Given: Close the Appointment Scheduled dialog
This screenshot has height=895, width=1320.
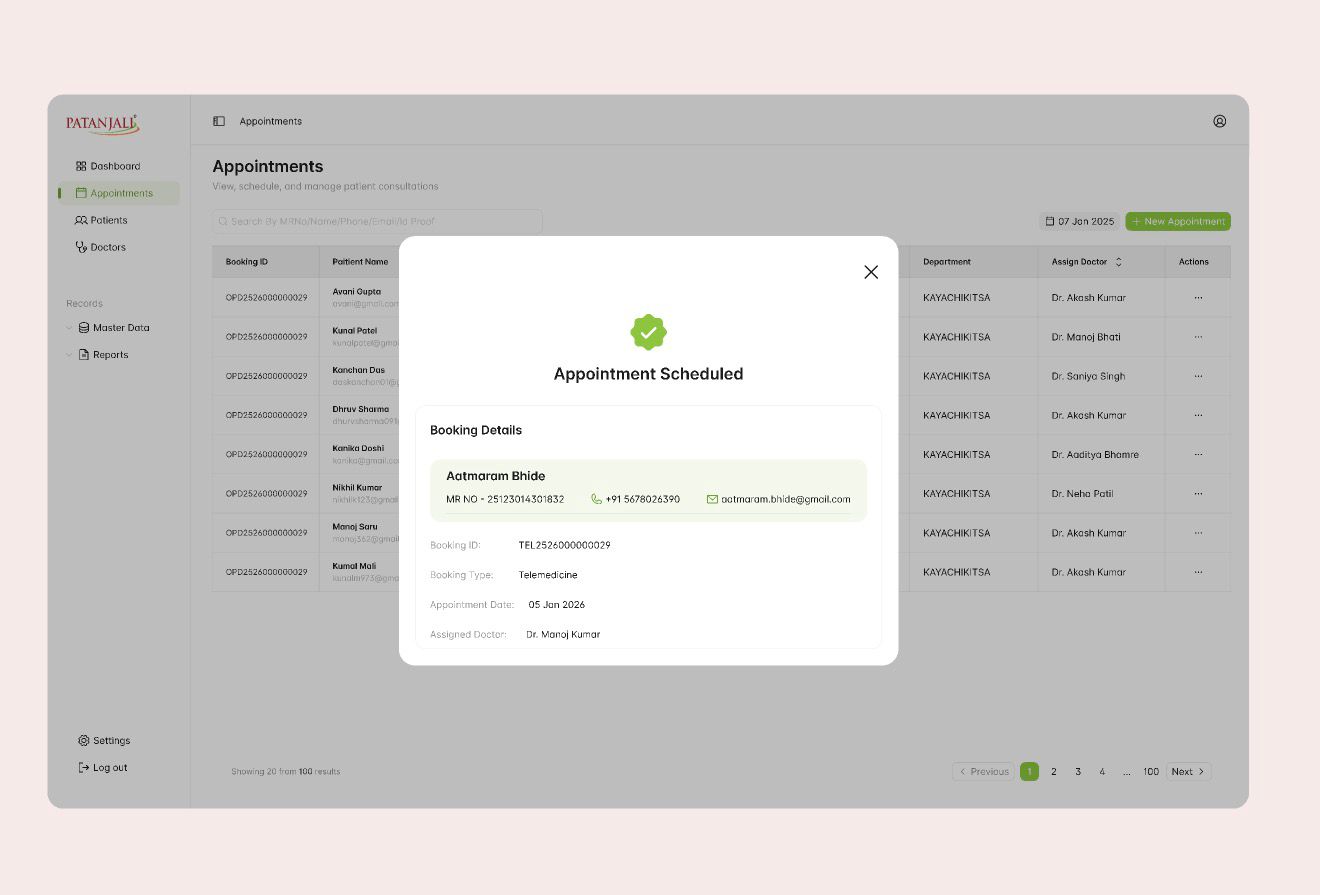Looking at the screenshot, I should (871, 272).
